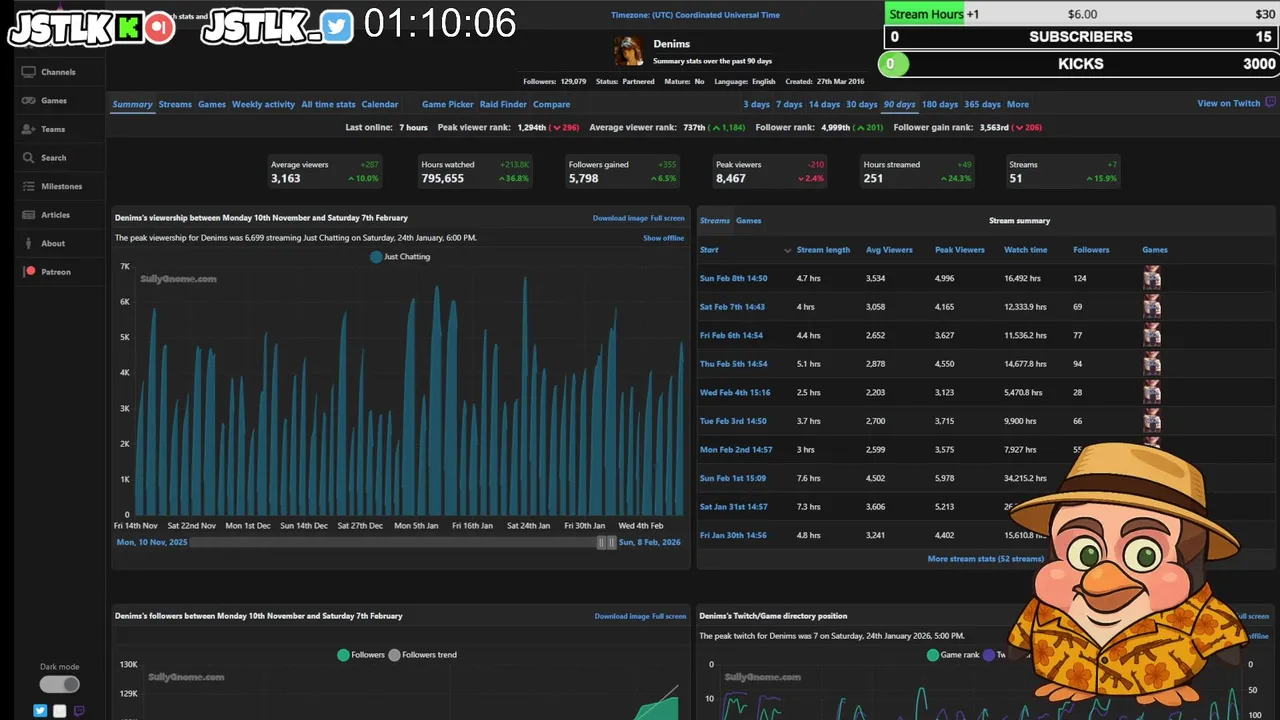
Task: Click game thumbnail for Fri Feb 6th stream
Action: pos(1152,335)
